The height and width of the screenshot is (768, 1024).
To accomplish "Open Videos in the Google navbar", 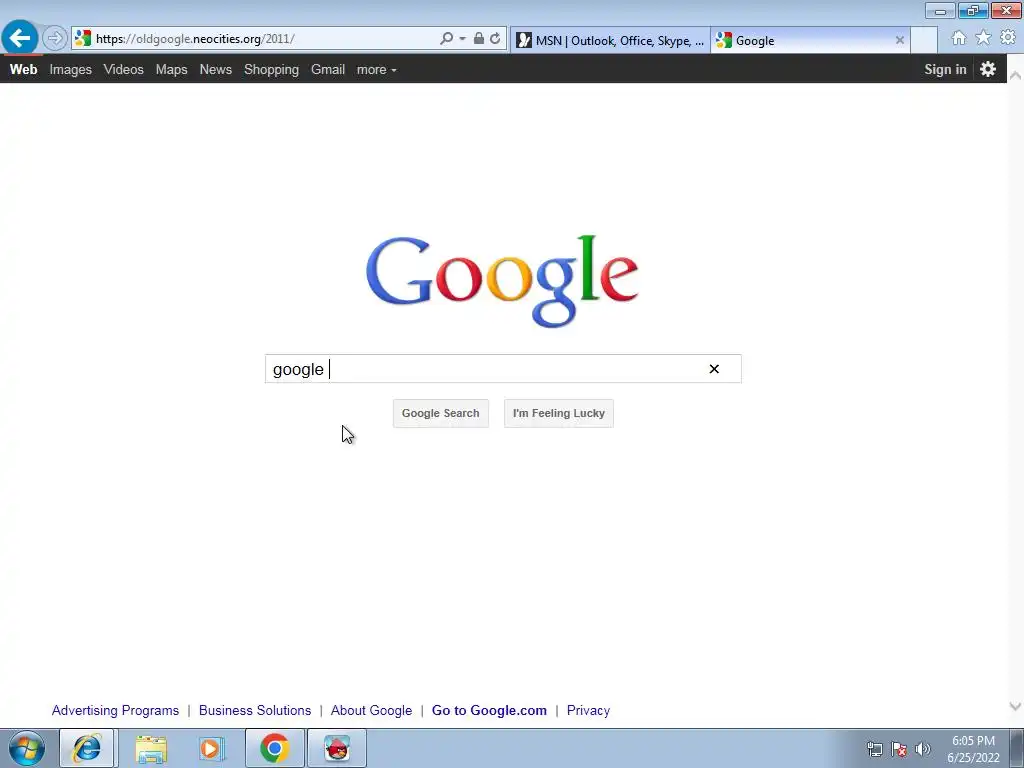I will coord(123,69).
